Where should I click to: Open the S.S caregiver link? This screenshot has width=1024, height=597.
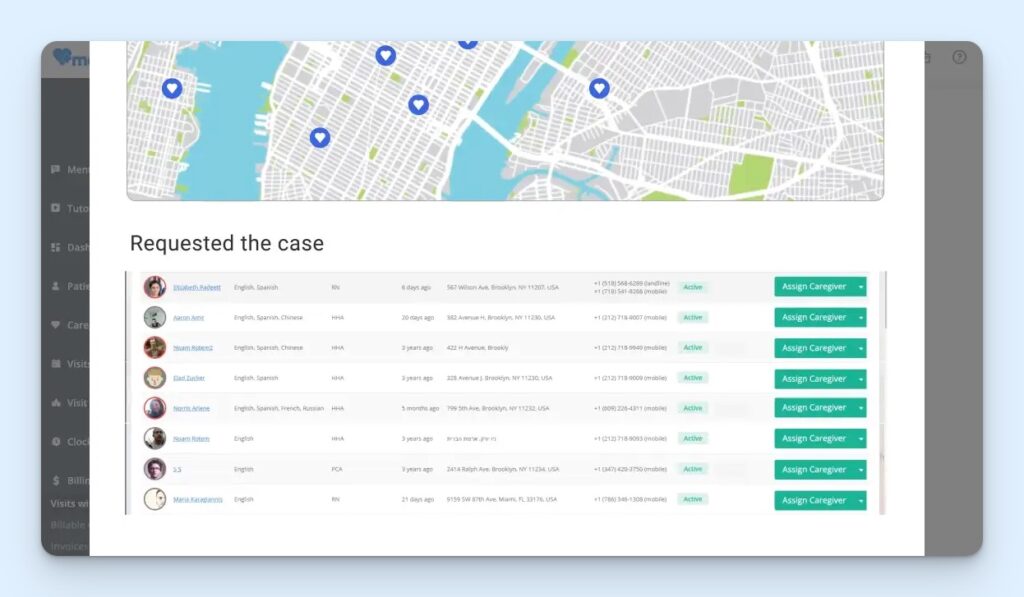[x=177, y=470]
